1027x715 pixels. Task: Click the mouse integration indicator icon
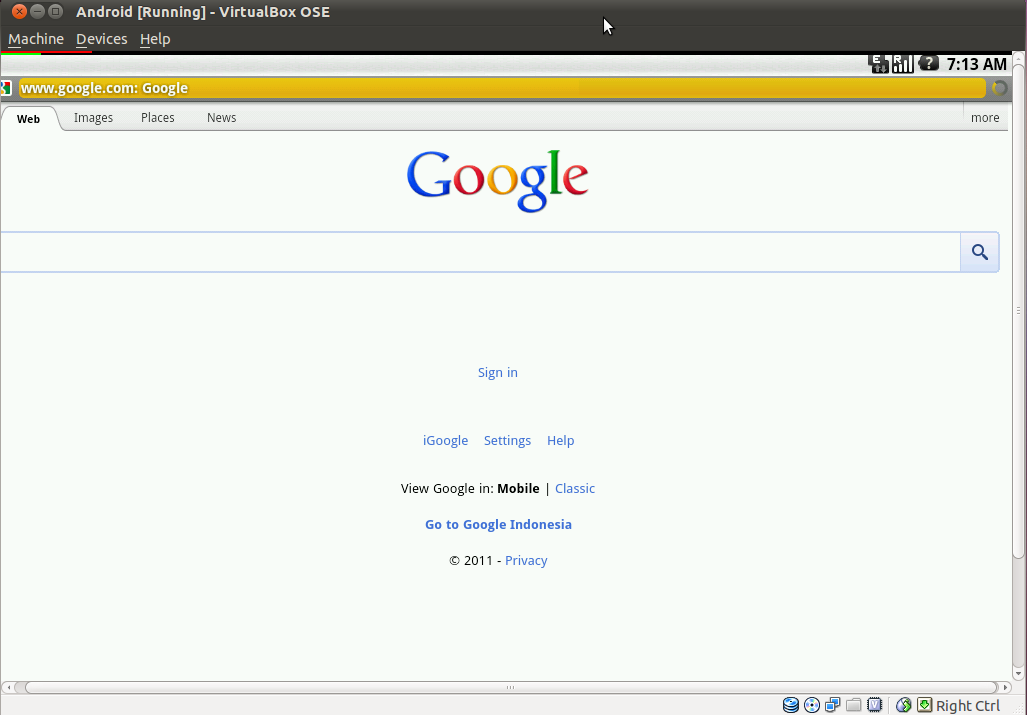click(904, 705)
